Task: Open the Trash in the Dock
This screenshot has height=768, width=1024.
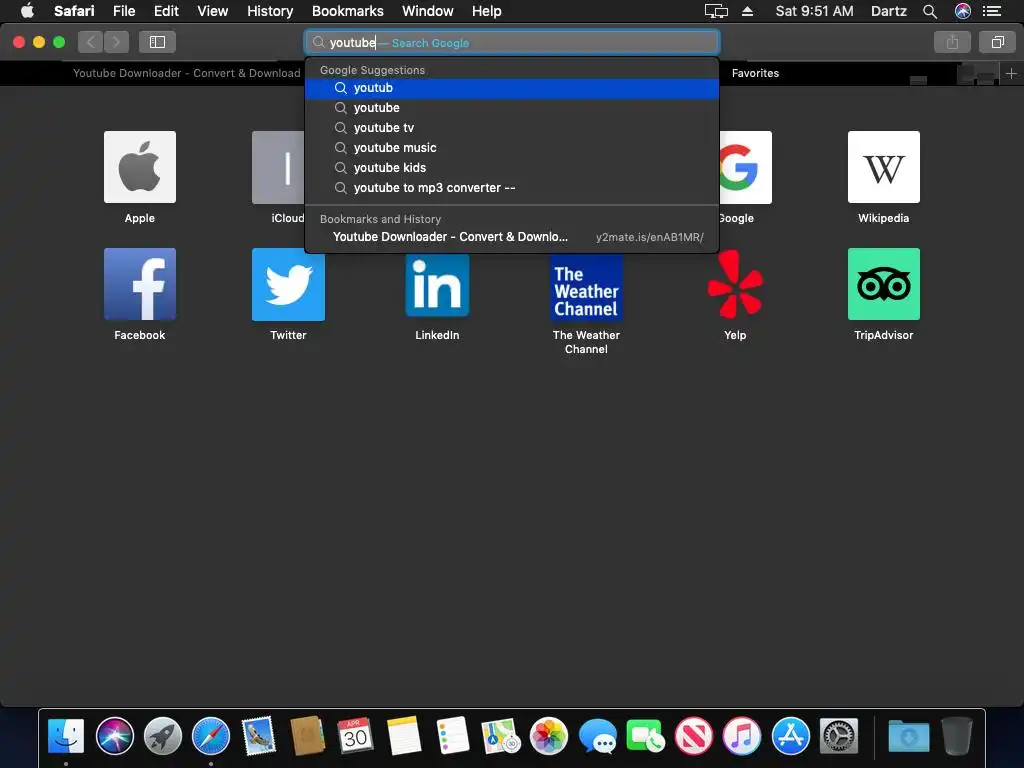Action: click(x=957, y=736)
